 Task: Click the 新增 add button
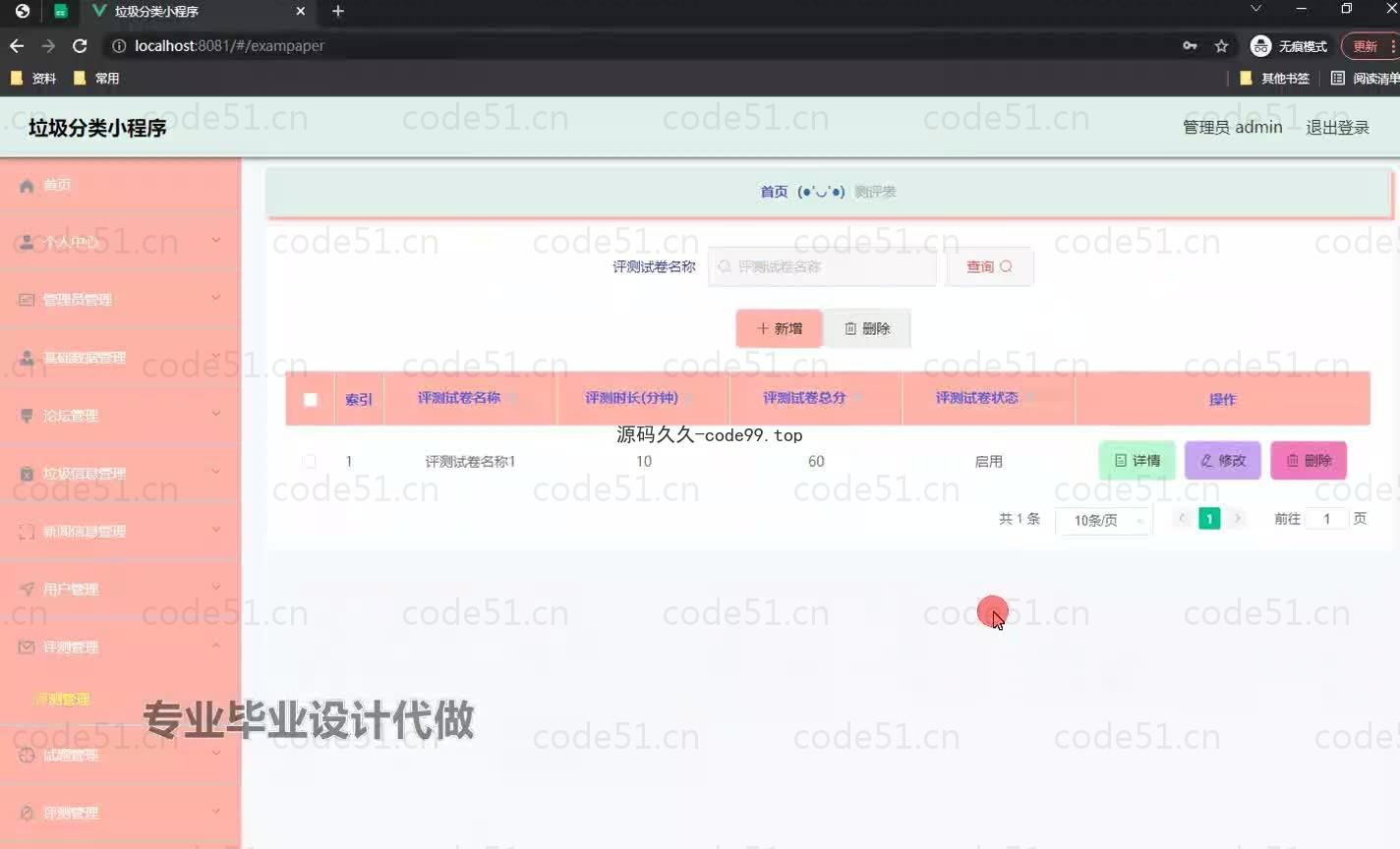pyautogui.click(x=779, y=328)
